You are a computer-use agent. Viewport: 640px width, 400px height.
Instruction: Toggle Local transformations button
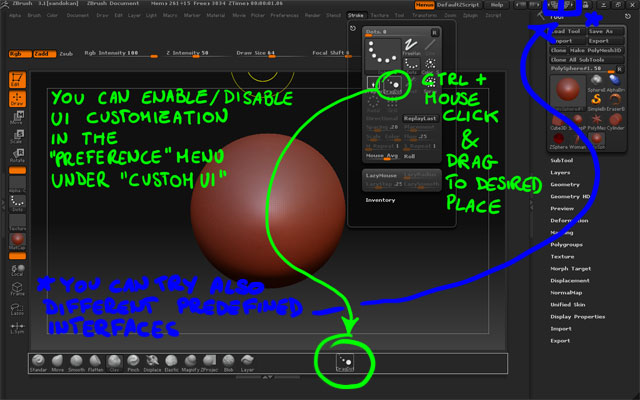tap(18, 270)
